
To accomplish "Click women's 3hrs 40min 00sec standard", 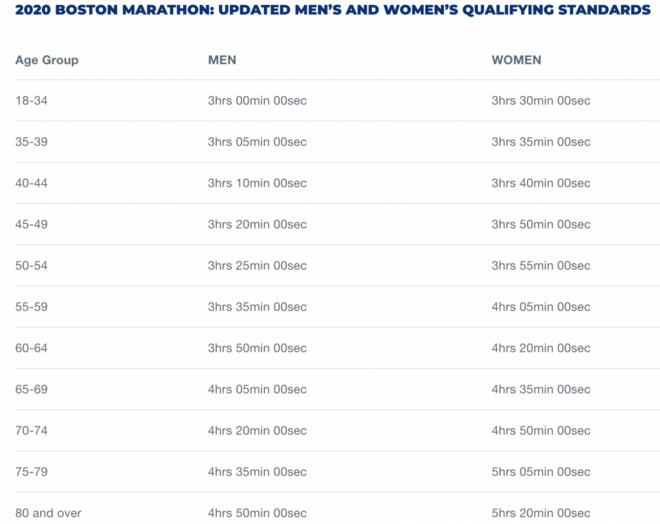I will coord(541,183).
